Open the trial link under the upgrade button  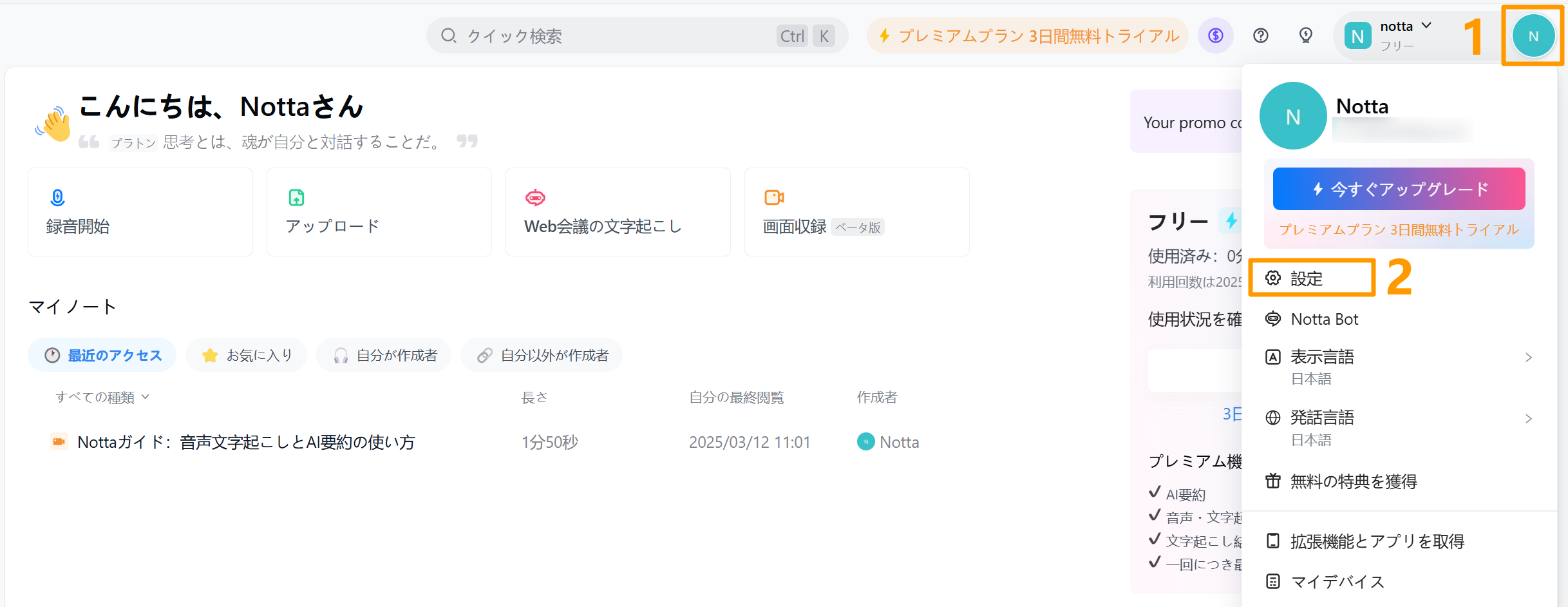click(x=1399, y=229)
